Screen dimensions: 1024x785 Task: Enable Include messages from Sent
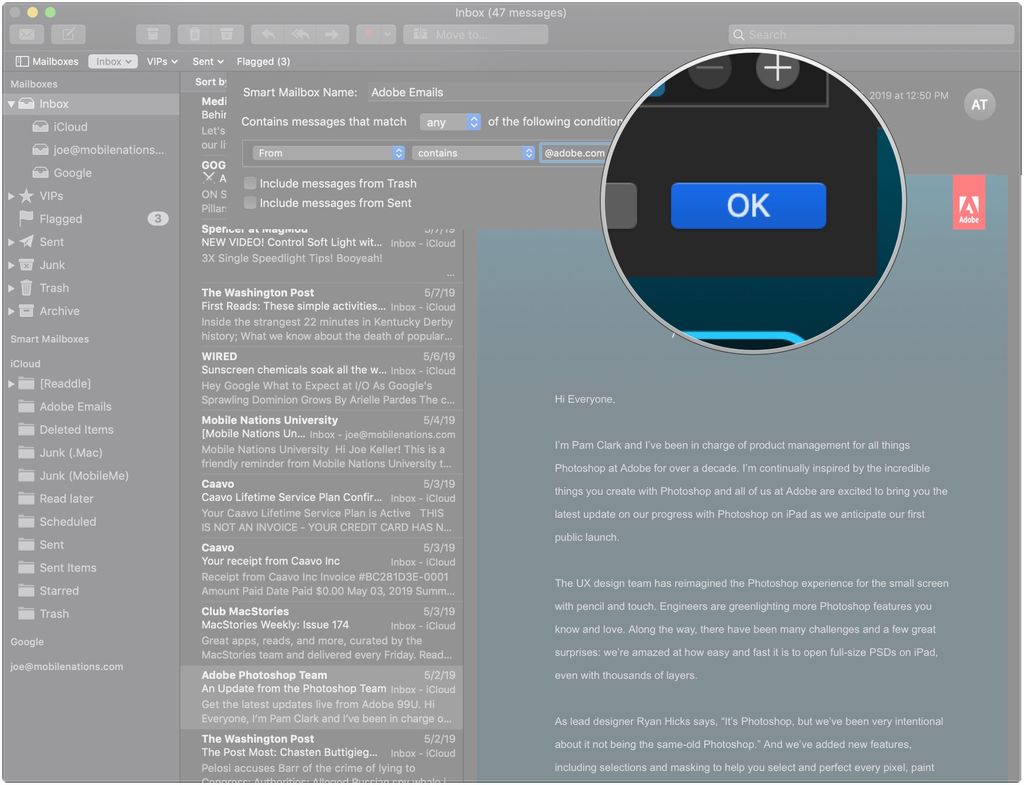click(249, 203)
